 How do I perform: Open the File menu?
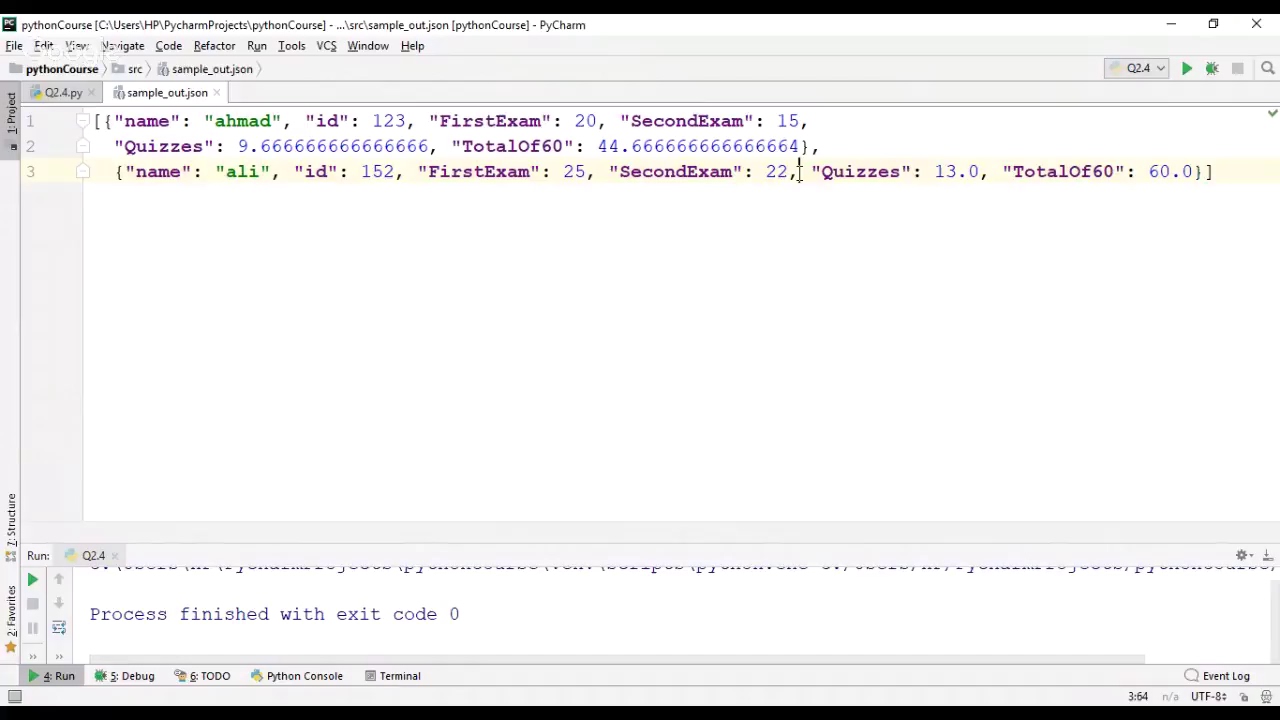click(x=14, y=46)
